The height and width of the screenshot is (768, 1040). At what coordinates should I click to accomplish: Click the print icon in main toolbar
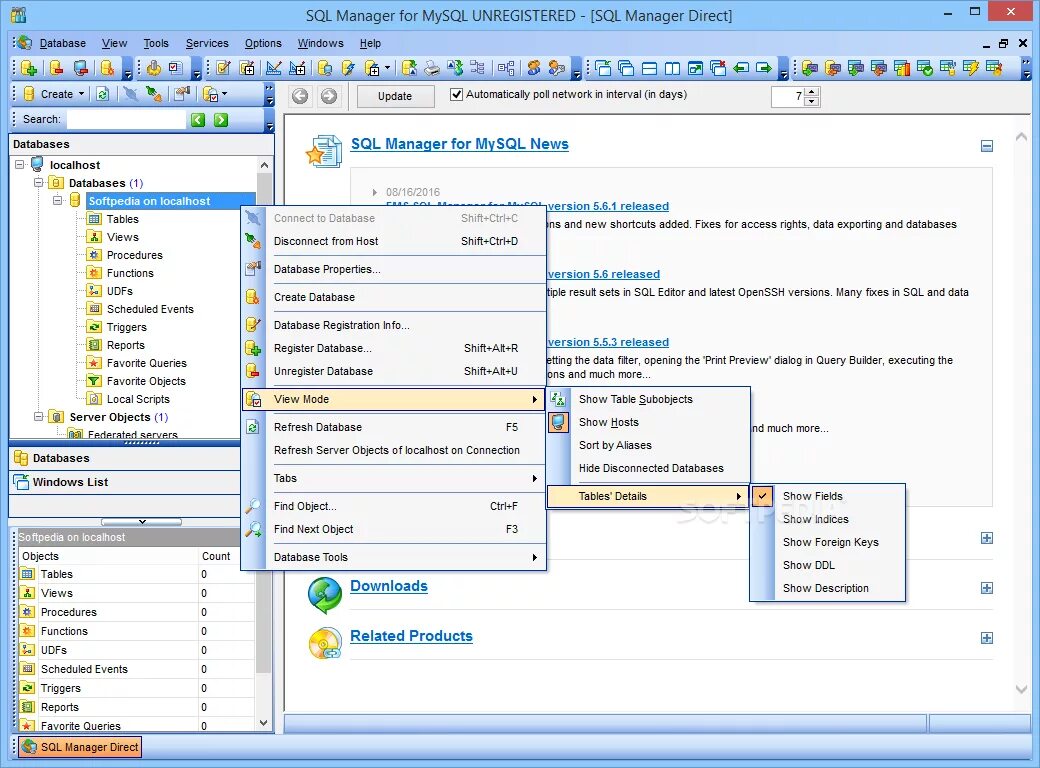432,68
